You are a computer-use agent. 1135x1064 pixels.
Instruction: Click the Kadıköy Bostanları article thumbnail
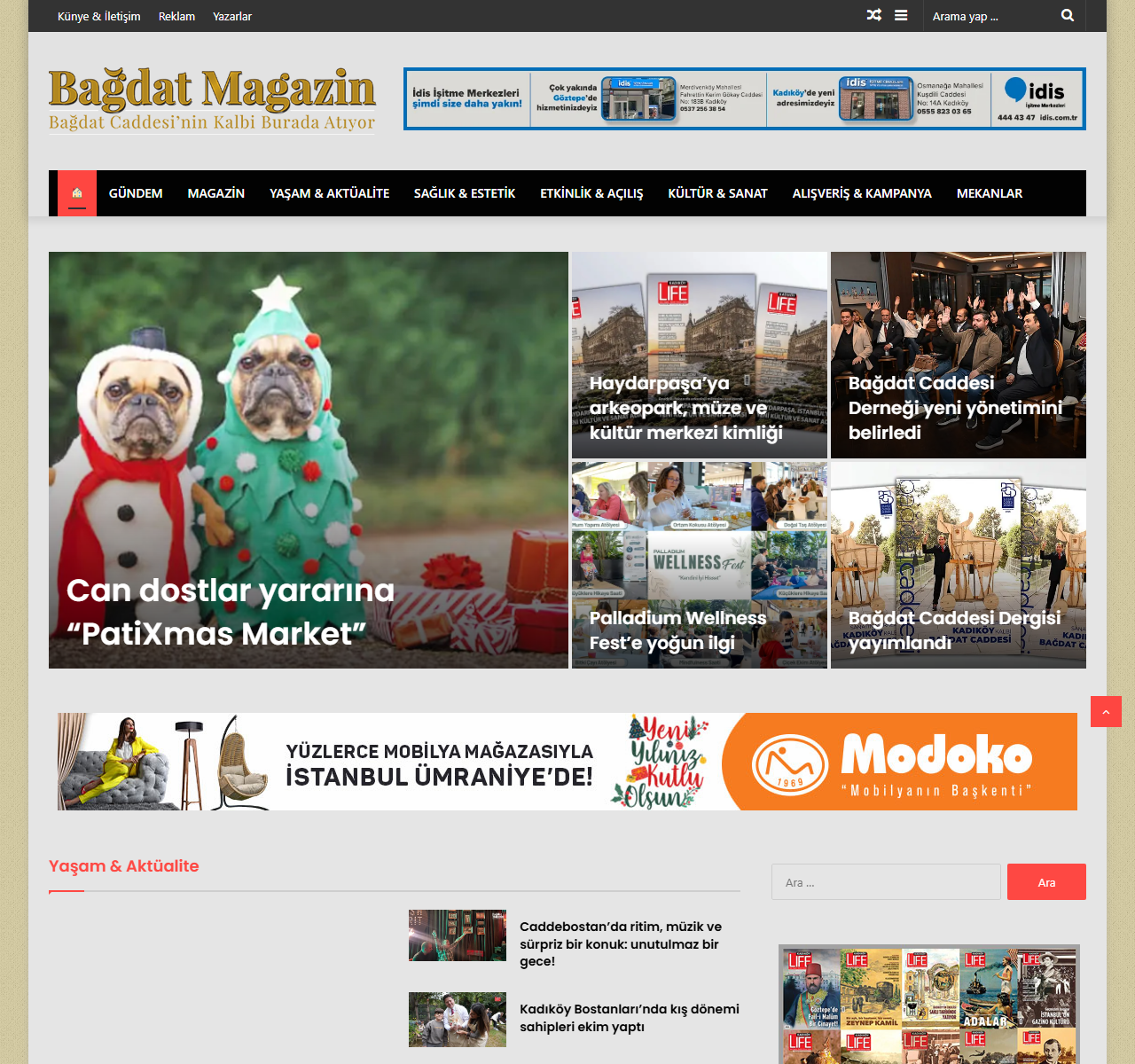click(457, 1020)
